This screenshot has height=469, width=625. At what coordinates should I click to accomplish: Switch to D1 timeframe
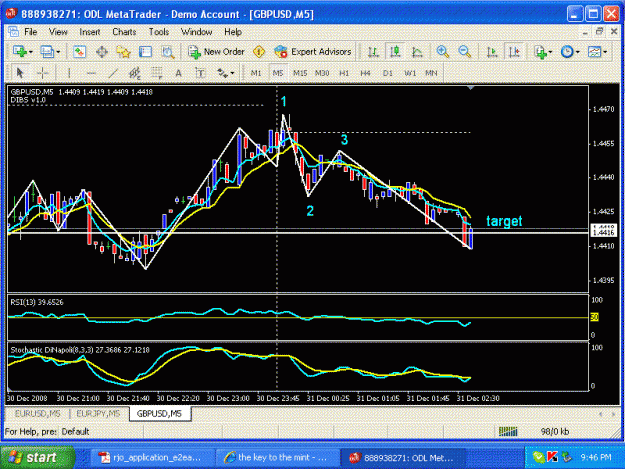click(387, 73)
